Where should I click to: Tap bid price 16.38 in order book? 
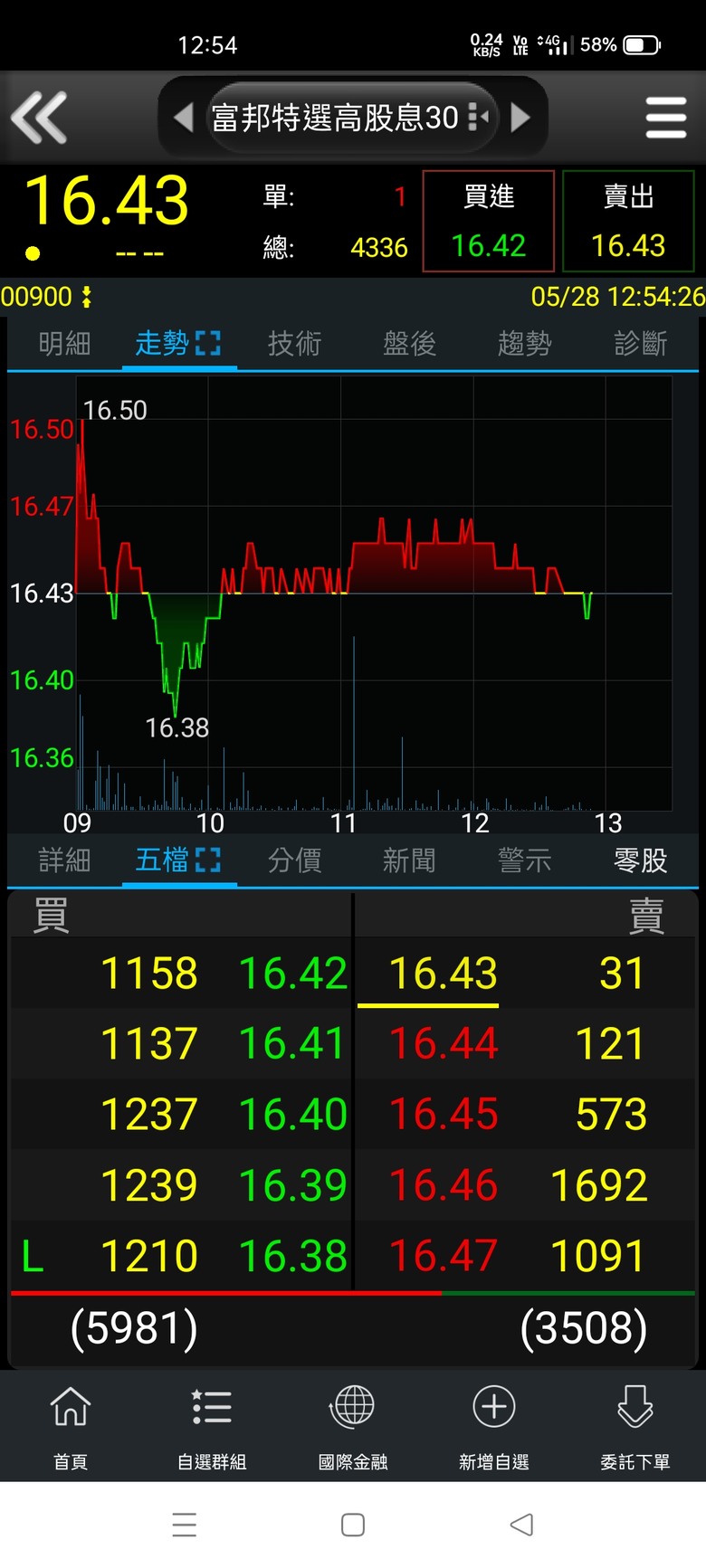tap(293, 1256)
